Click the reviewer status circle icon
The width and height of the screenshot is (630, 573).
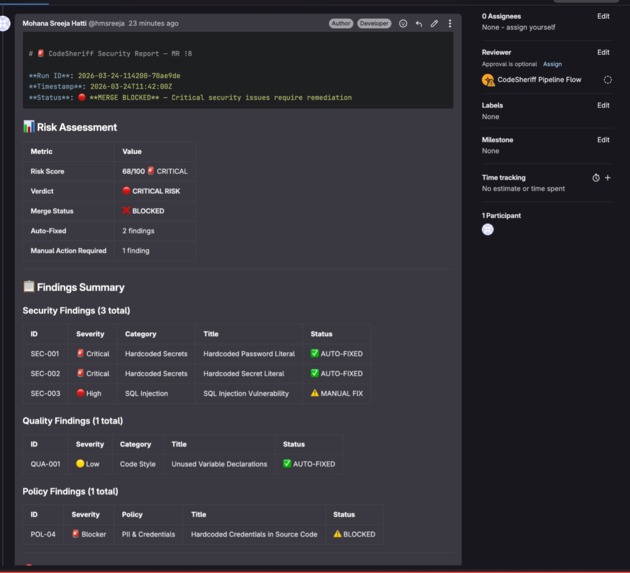point(608,80)
